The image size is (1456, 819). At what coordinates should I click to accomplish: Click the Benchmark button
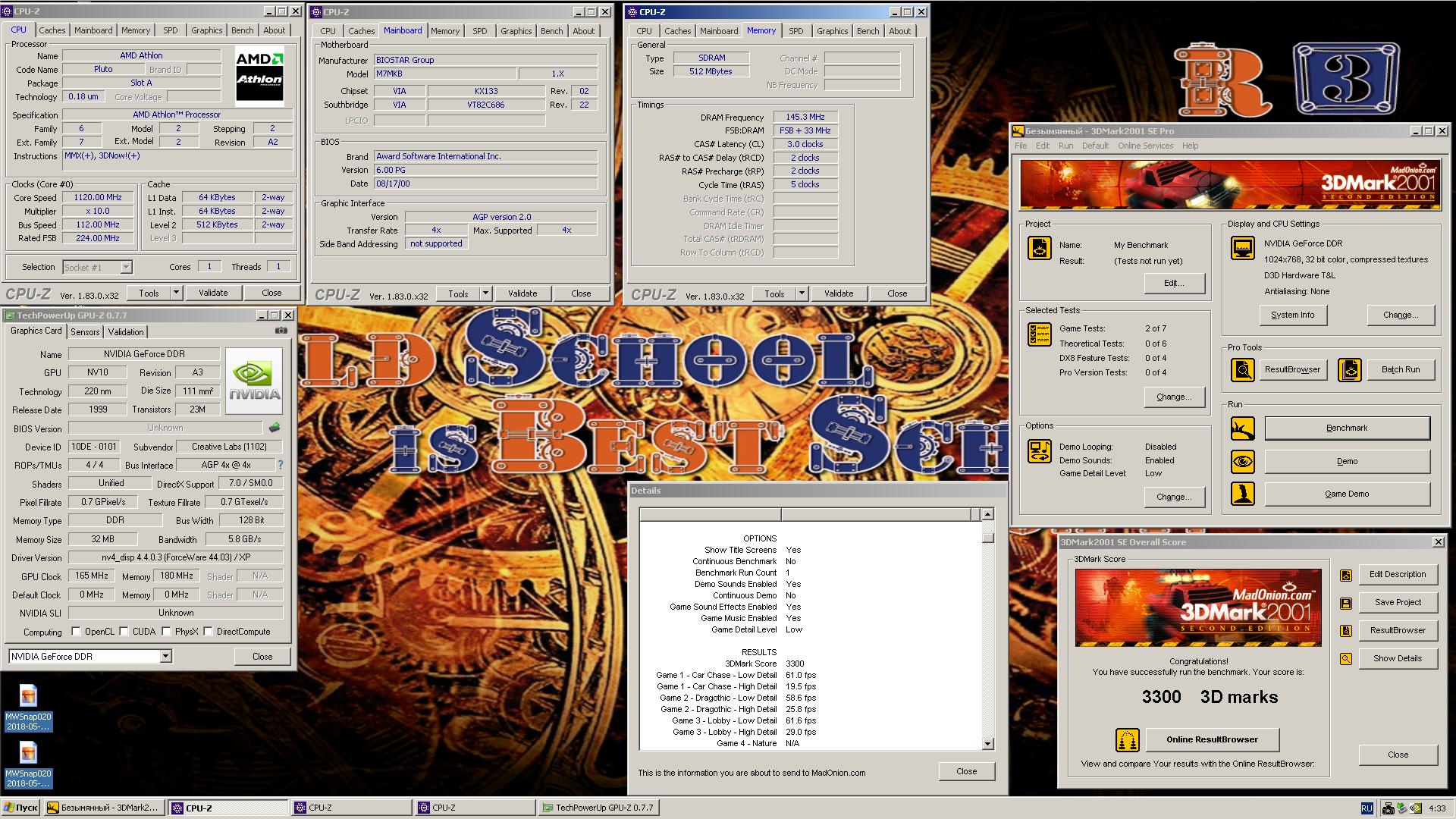tap(1347, 428)
